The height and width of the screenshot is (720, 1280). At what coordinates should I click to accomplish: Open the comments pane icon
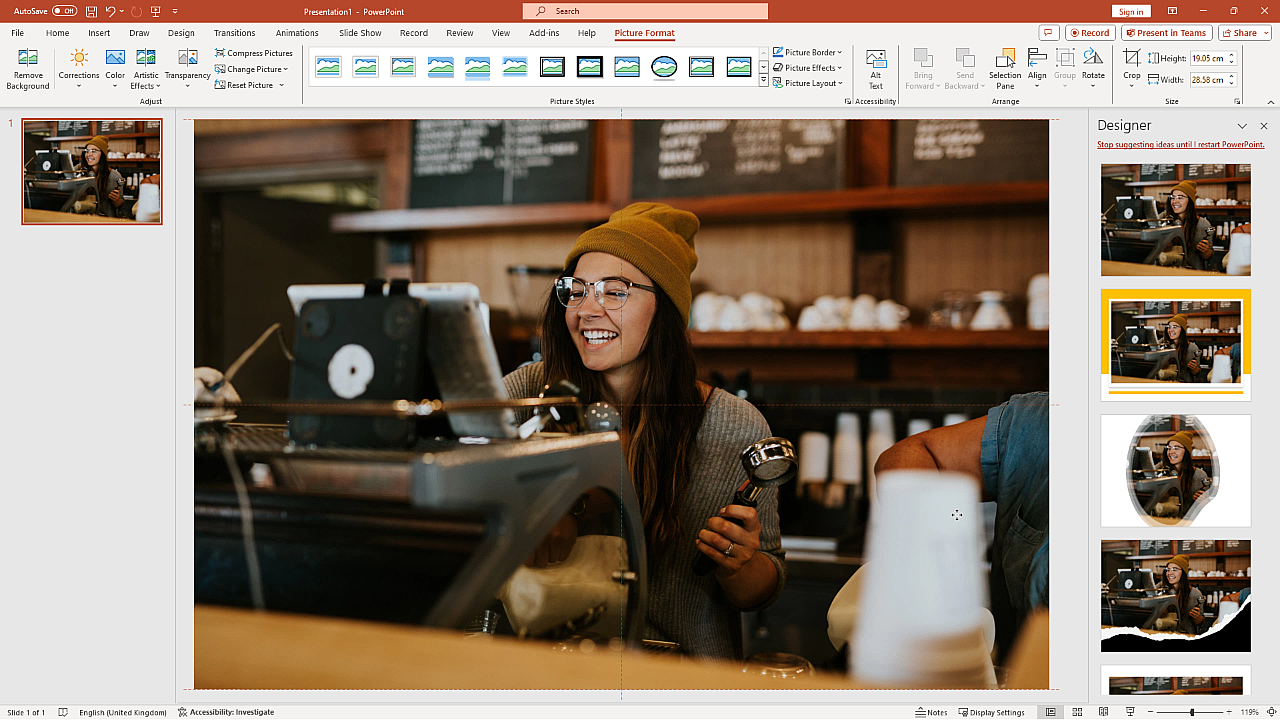[x=1049, y=33]
